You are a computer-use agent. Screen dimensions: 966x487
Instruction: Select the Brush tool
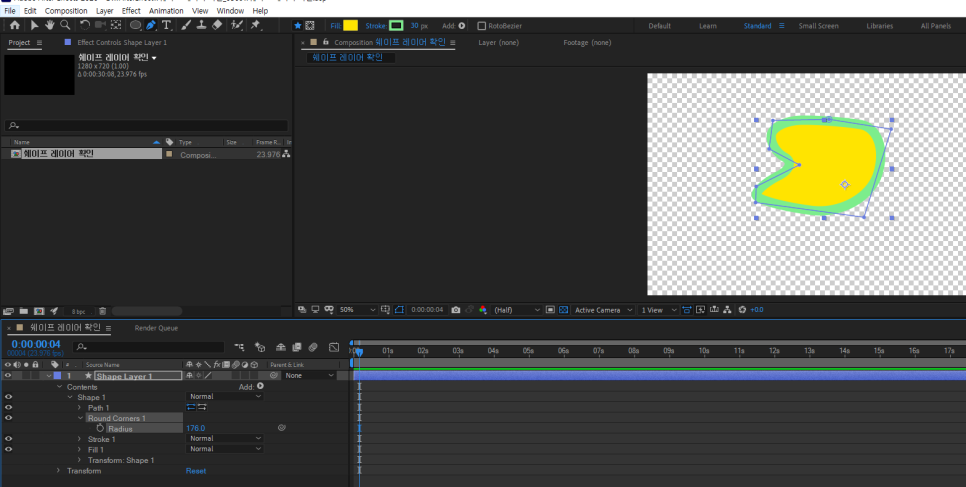pos(186,25)
